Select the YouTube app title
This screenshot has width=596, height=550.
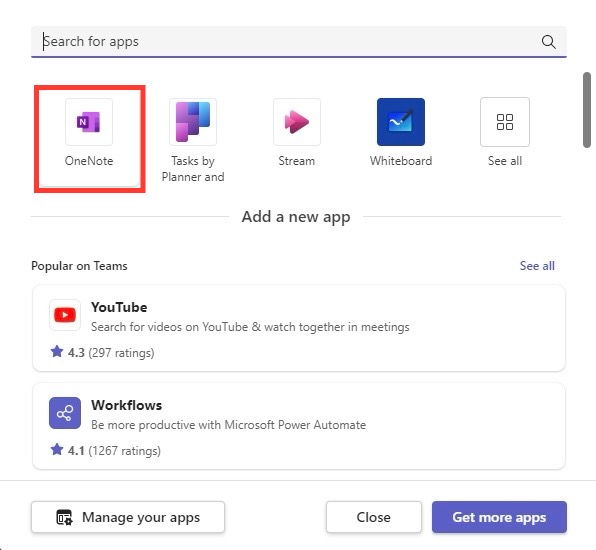[x=119, y=307]
